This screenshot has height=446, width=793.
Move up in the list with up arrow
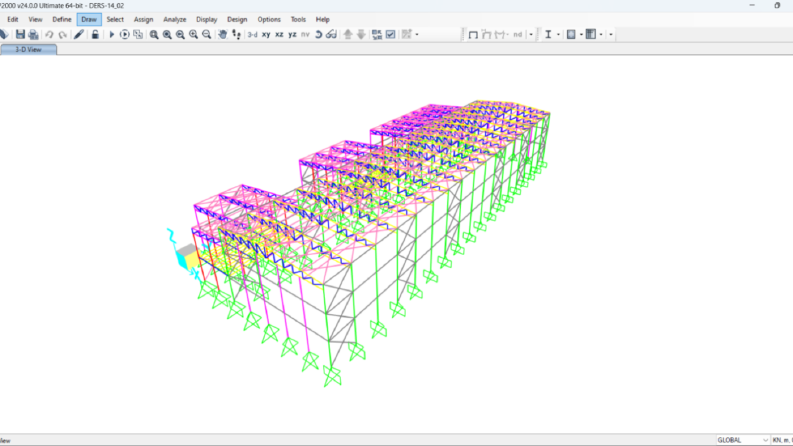click(x=348, y=34)
